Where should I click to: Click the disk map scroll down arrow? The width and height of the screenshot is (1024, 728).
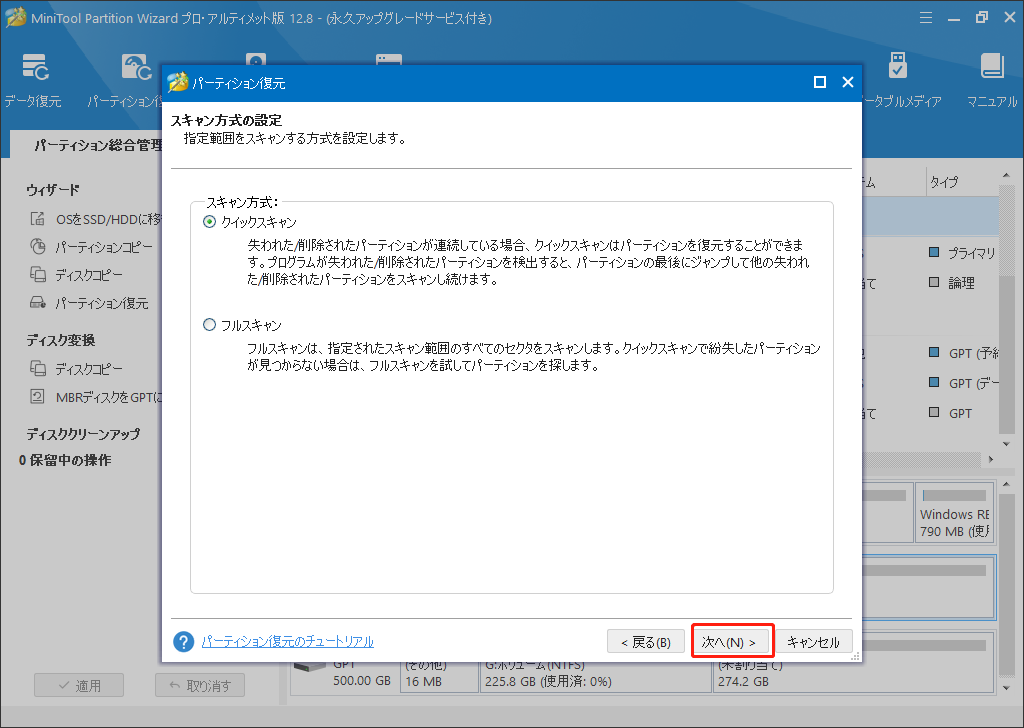(x=1006, y=688)
